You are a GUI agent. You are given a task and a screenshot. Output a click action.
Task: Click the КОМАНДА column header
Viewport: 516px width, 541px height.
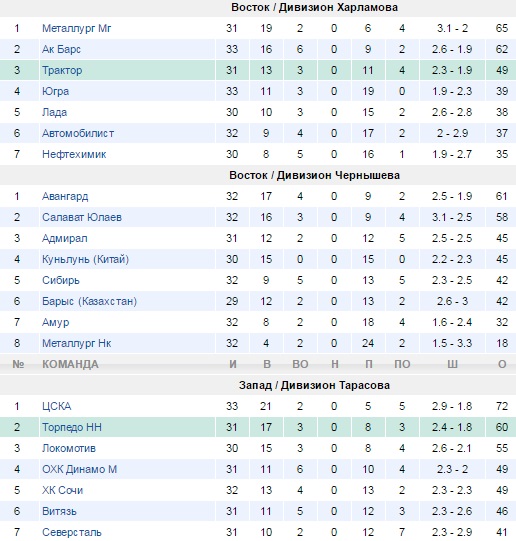pyautogui.click(x=70, y=364)
